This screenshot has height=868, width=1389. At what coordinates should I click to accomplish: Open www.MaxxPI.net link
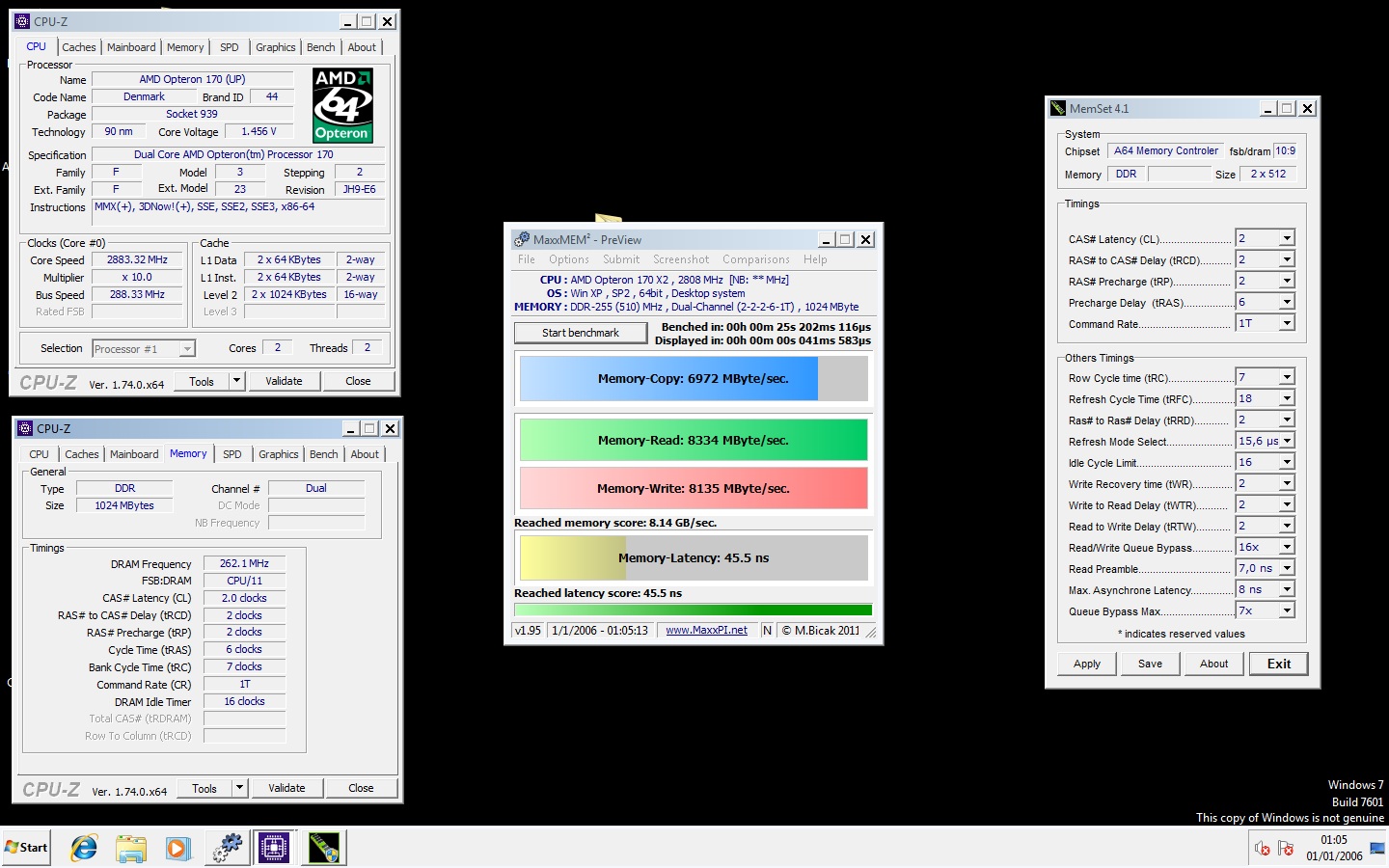point(706,630)
